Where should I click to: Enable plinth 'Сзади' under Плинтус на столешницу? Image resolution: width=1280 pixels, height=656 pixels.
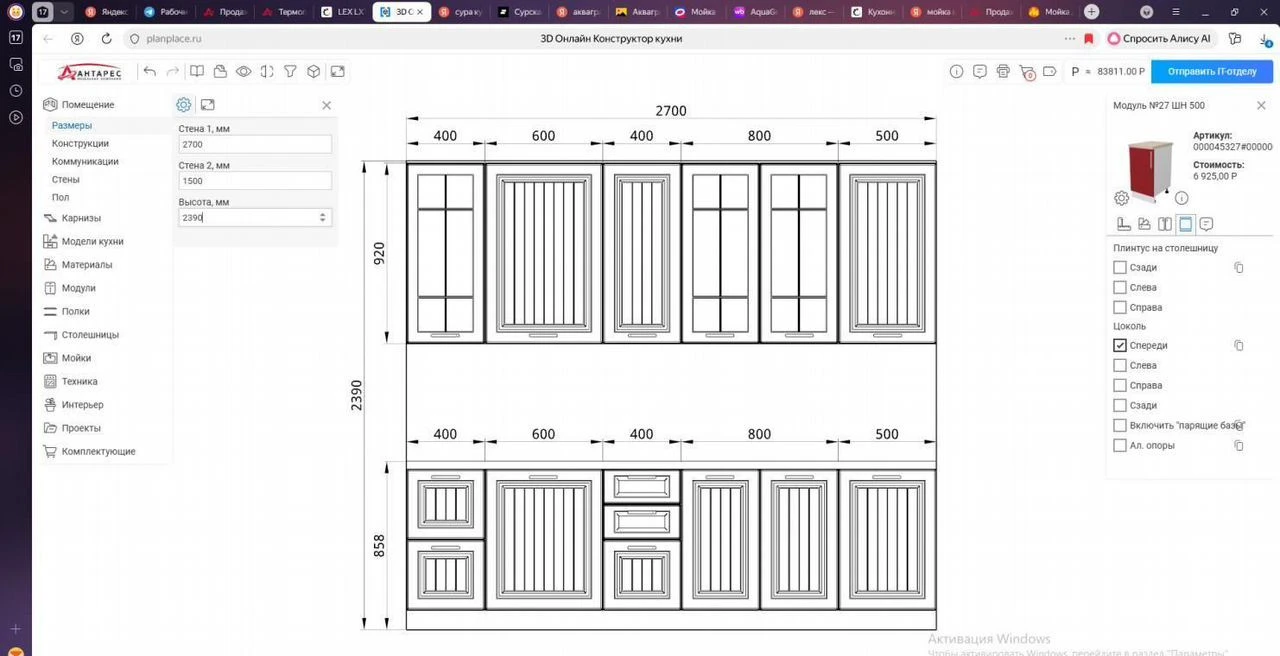click(x=1120, y=267)
